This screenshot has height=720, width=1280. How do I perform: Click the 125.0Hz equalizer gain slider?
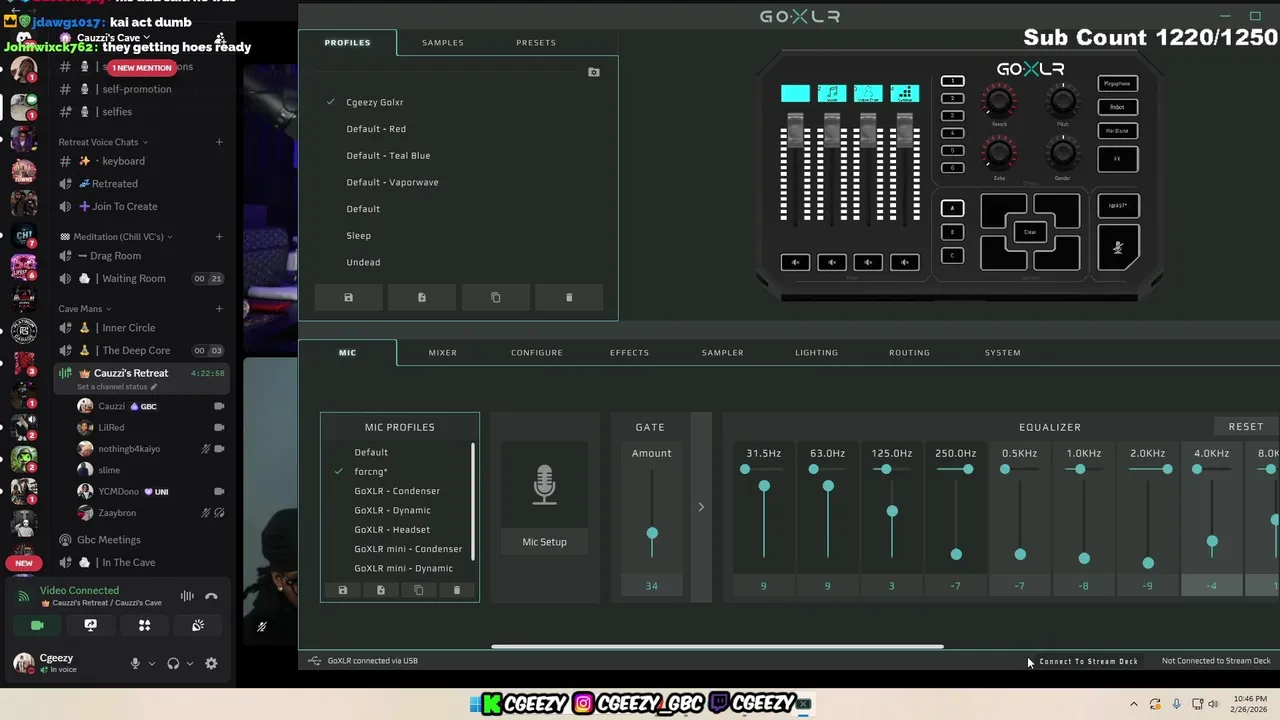tap(892, 511)
